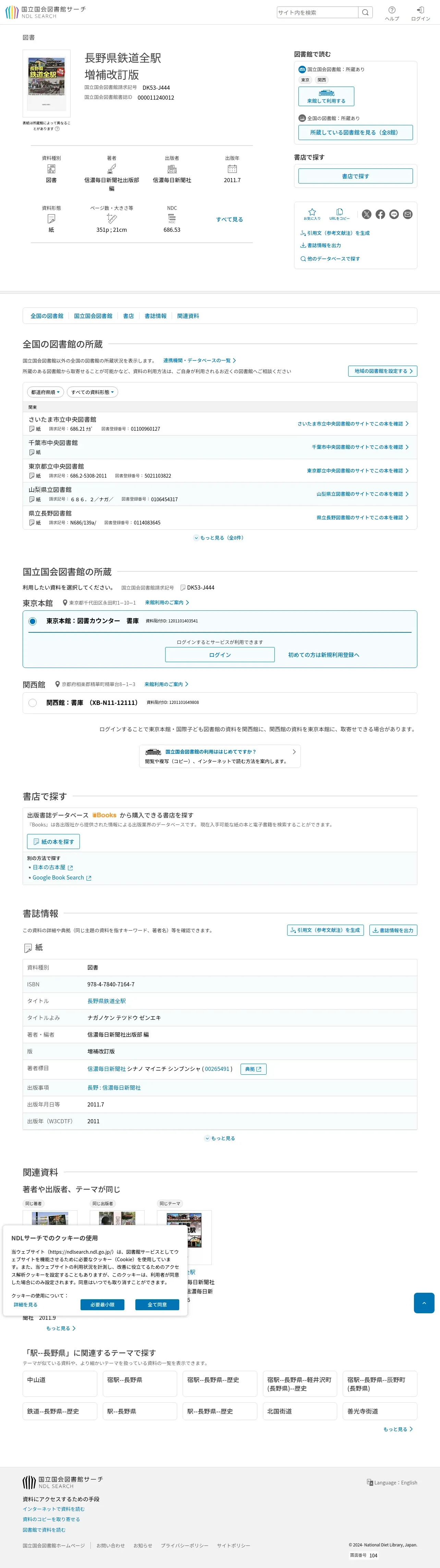
Task: Open 連携機関・データベースの一覧 link
Action: pyautogui.click(x=199, y=361)
